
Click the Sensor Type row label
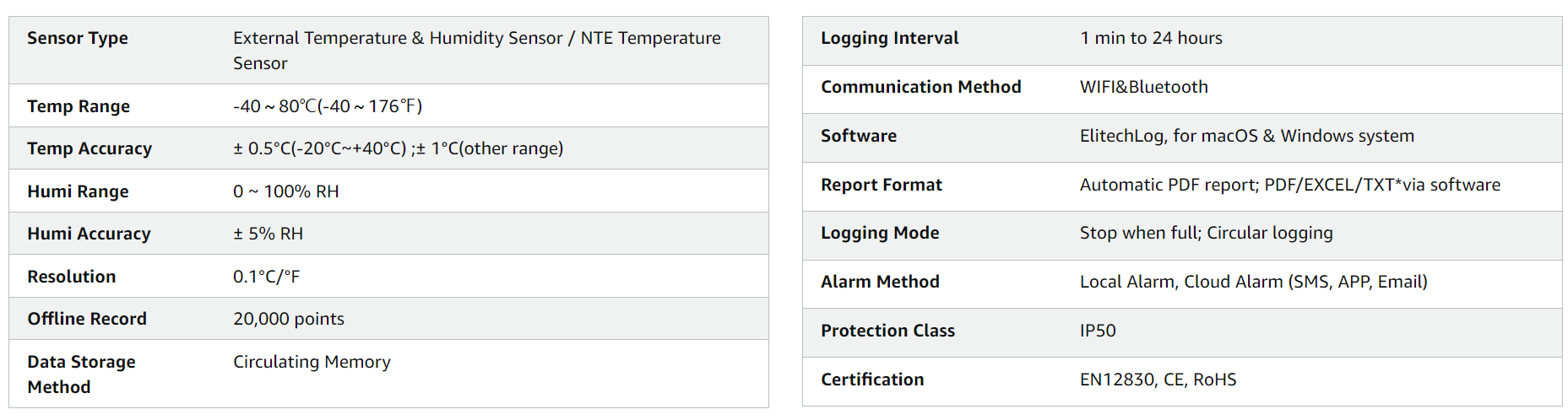click(x=78, y=38)
